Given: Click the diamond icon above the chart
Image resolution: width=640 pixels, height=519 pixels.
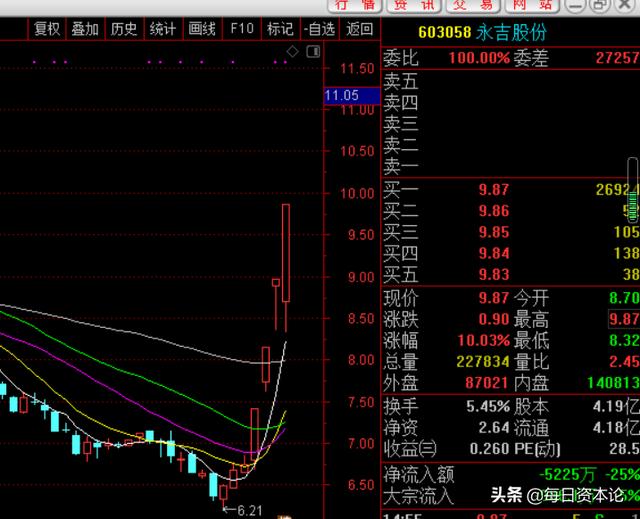Looking at the screenshot, I should 292,51.
